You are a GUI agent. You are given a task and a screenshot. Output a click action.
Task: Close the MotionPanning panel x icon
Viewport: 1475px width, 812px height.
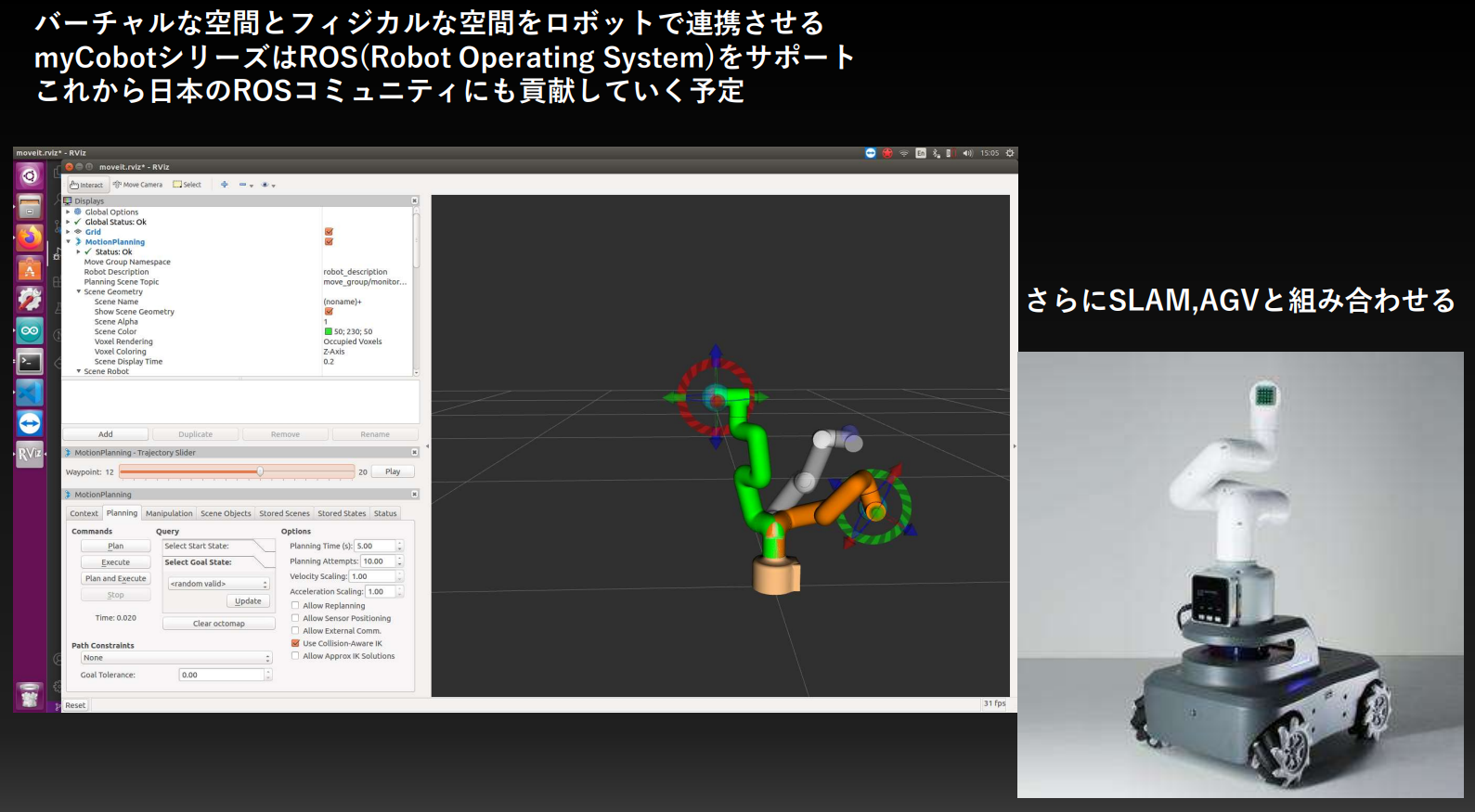[414, 495]
